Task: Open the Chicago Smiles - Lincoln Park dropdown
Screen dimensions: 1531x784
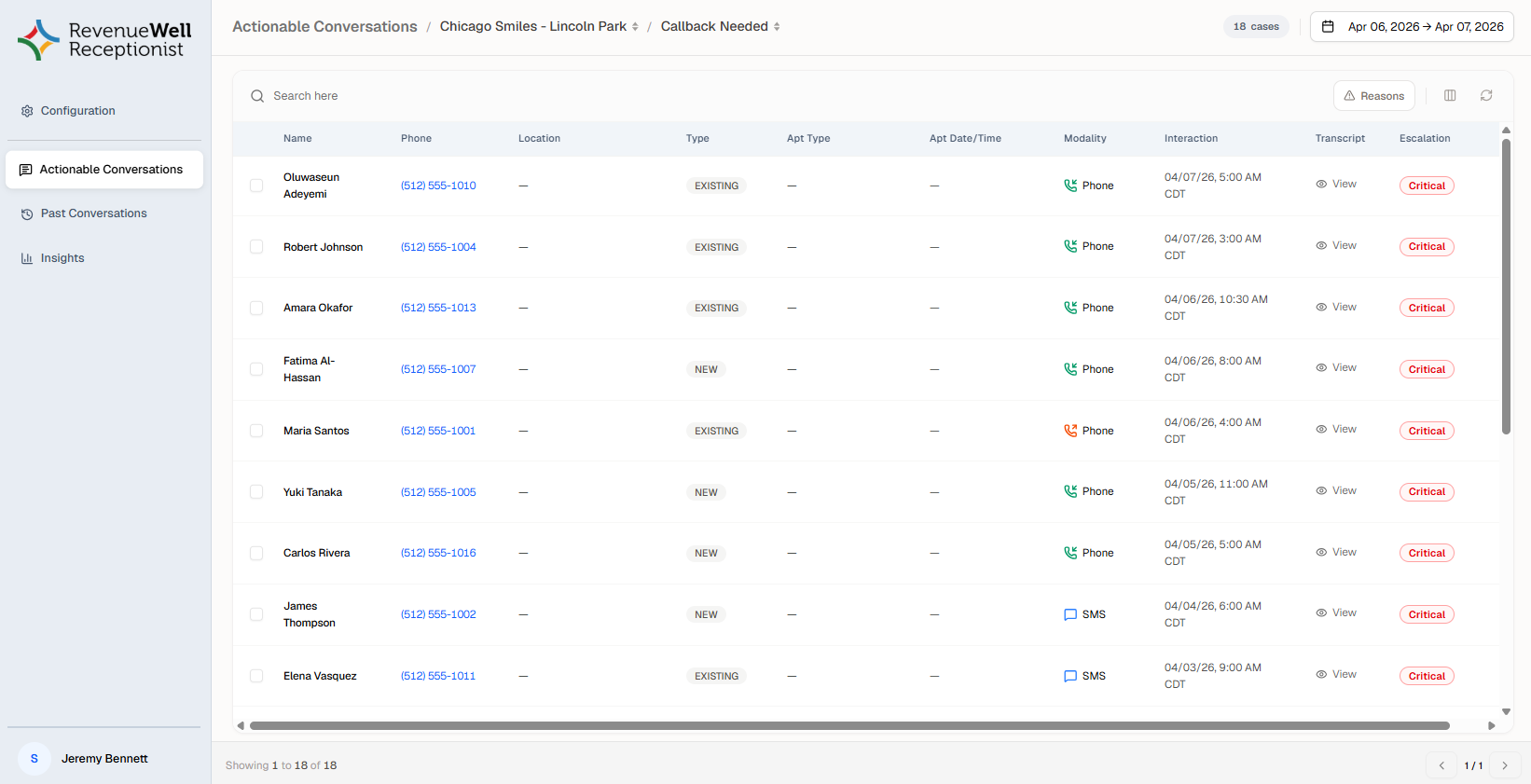Action: 539,26
